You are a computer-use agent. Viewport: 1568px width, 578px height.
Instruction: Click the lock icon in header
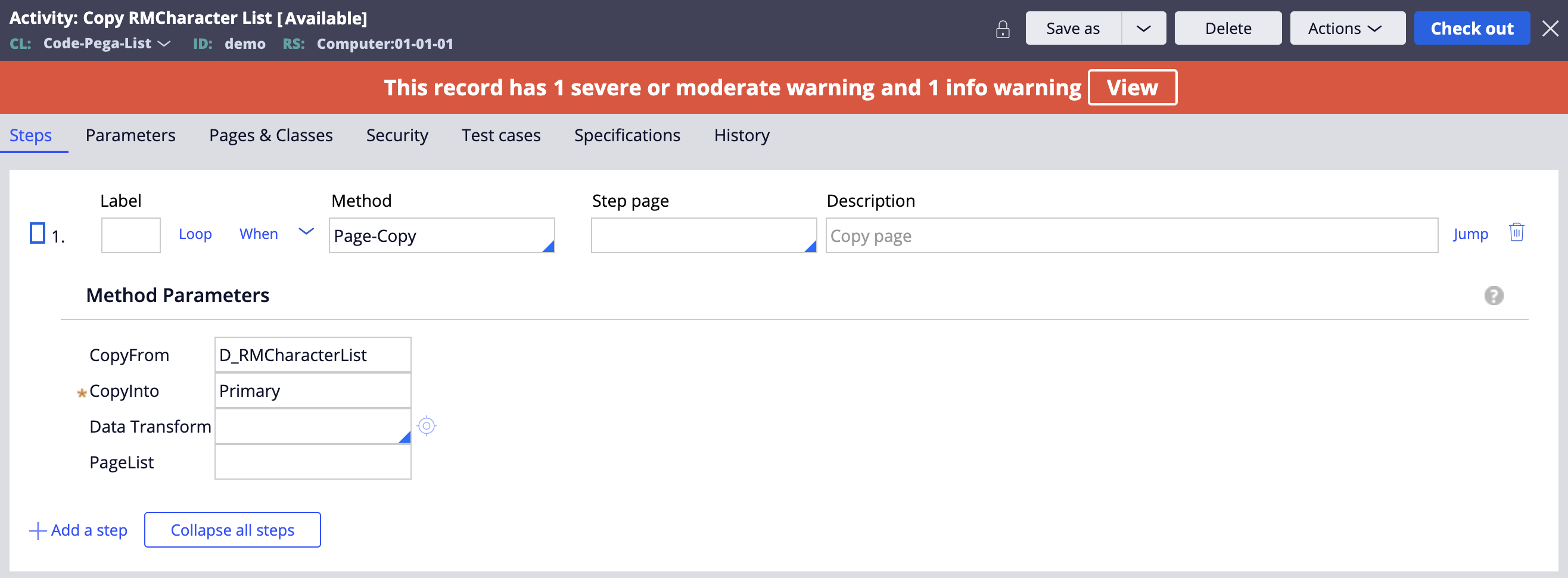pos(1003,29)
